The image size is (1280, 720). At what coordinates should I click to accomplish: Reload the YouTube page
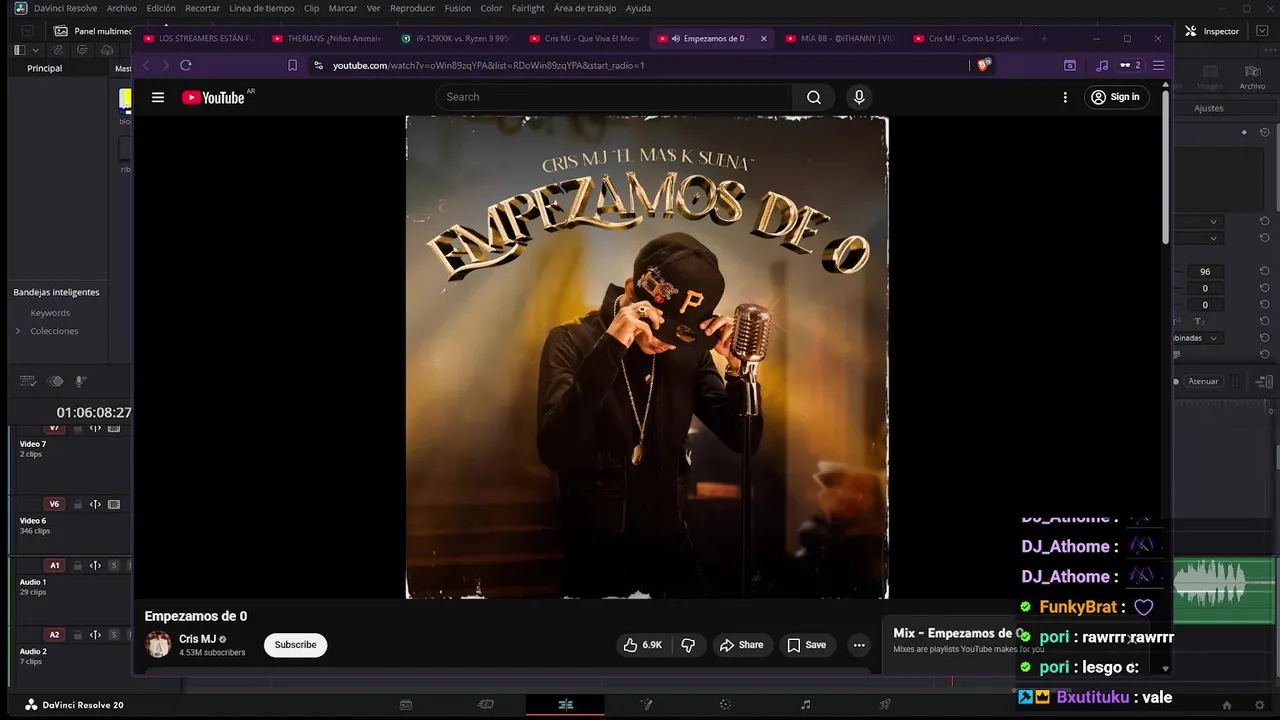coord(186,65)
